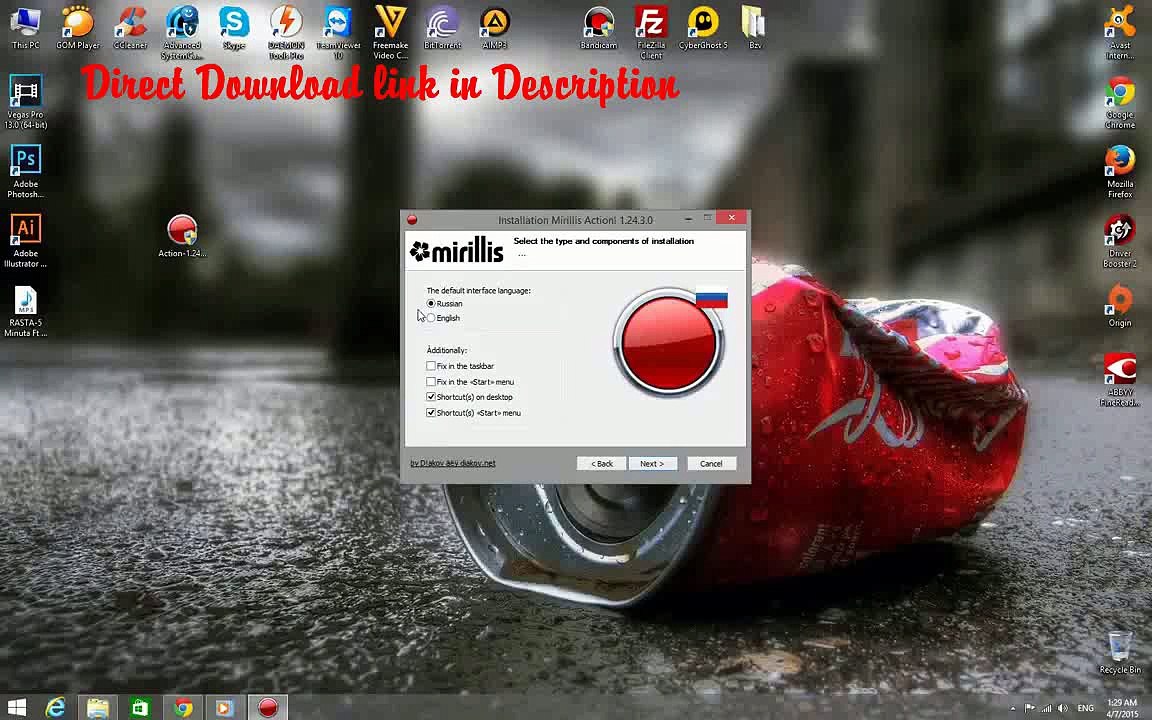The height and width of the screenshot is (720, 1152).
Task: Open the Djakov.net link in the installer
Action: (x=453, y=464)
